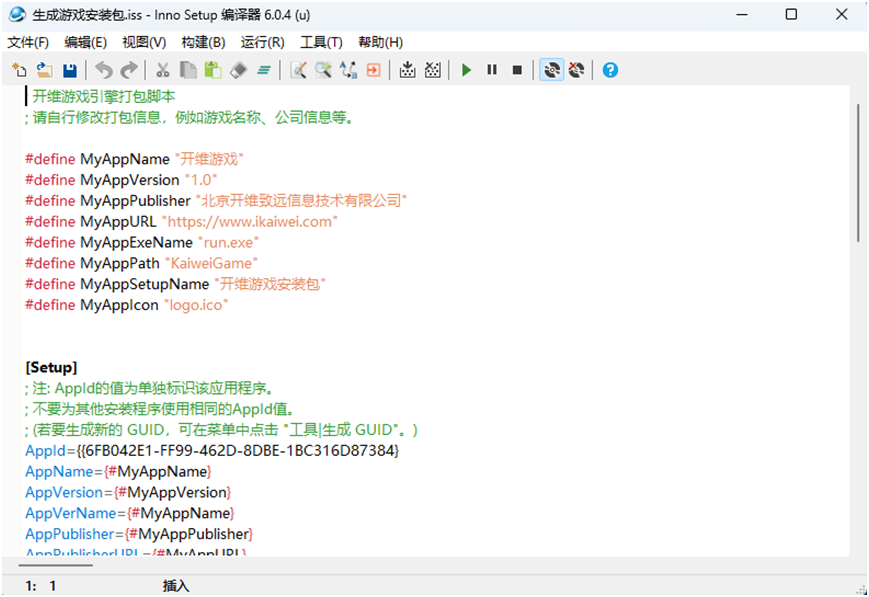Screen dimensions: 869x597
Task: Click the [Setup] section header
Action: coord(51,367)
